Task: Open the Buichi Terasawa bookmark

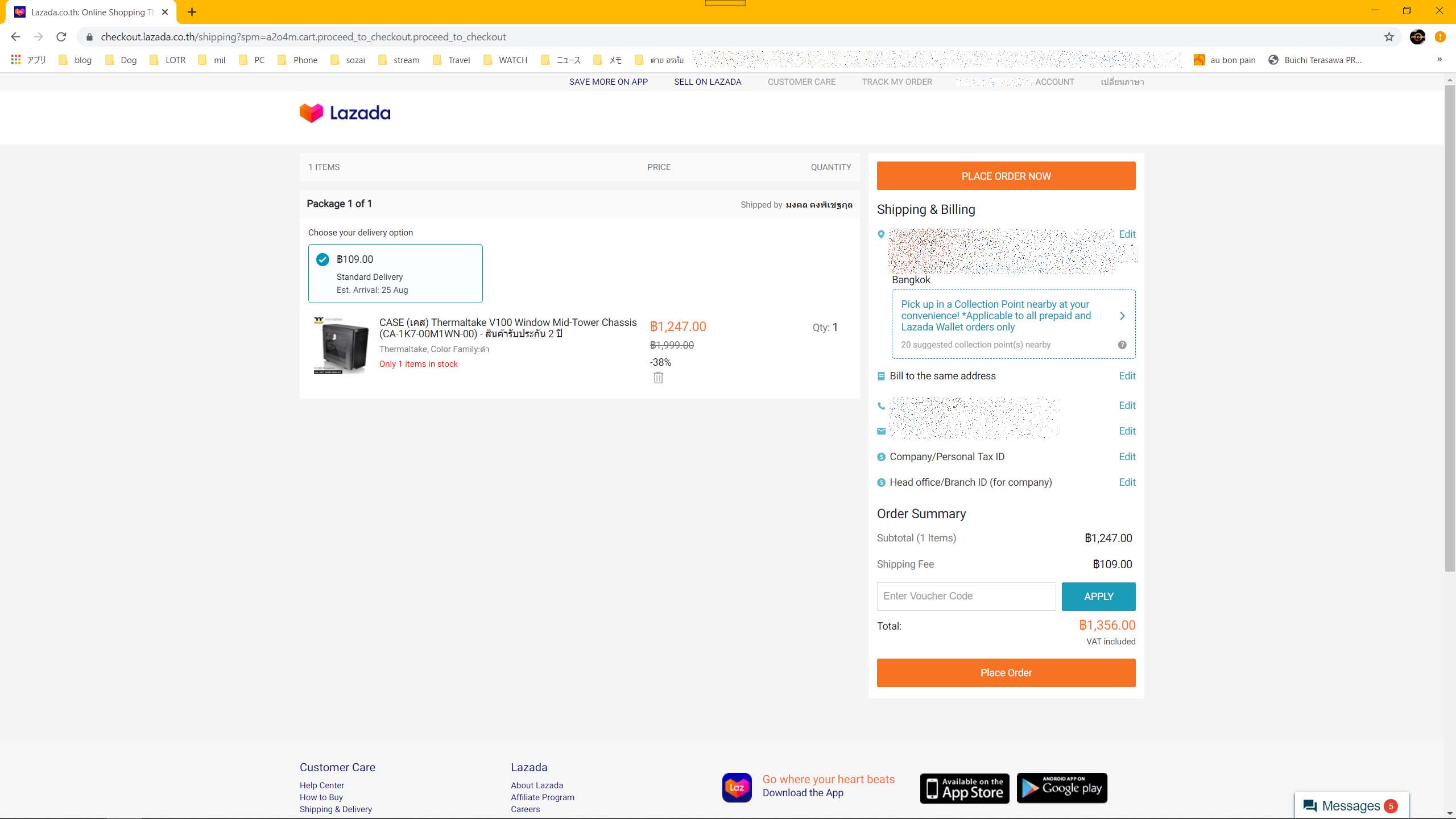Action: 1315,60
